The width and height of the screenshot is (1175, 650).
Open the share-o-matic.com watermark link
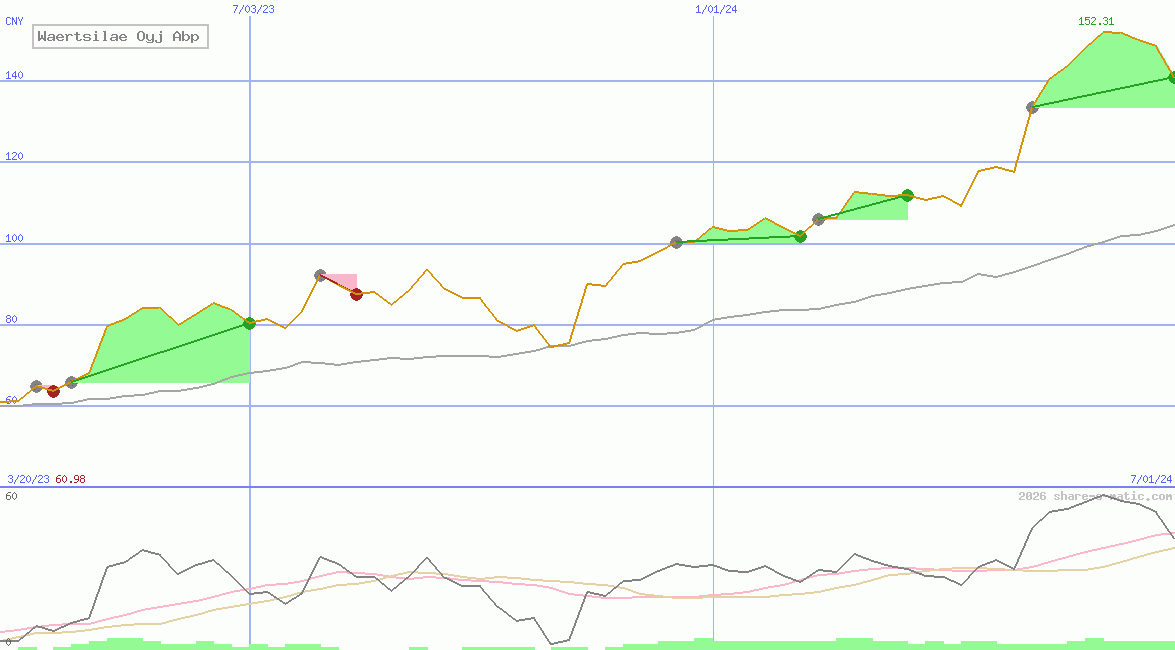click(1094, 496)
